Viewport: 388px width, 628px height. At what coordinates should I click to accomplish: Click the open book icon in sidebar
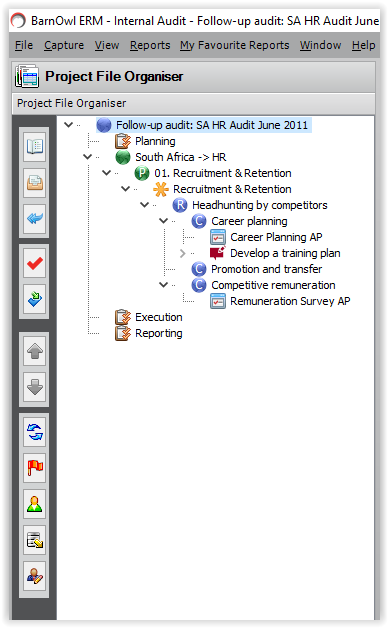click(34, 147)
